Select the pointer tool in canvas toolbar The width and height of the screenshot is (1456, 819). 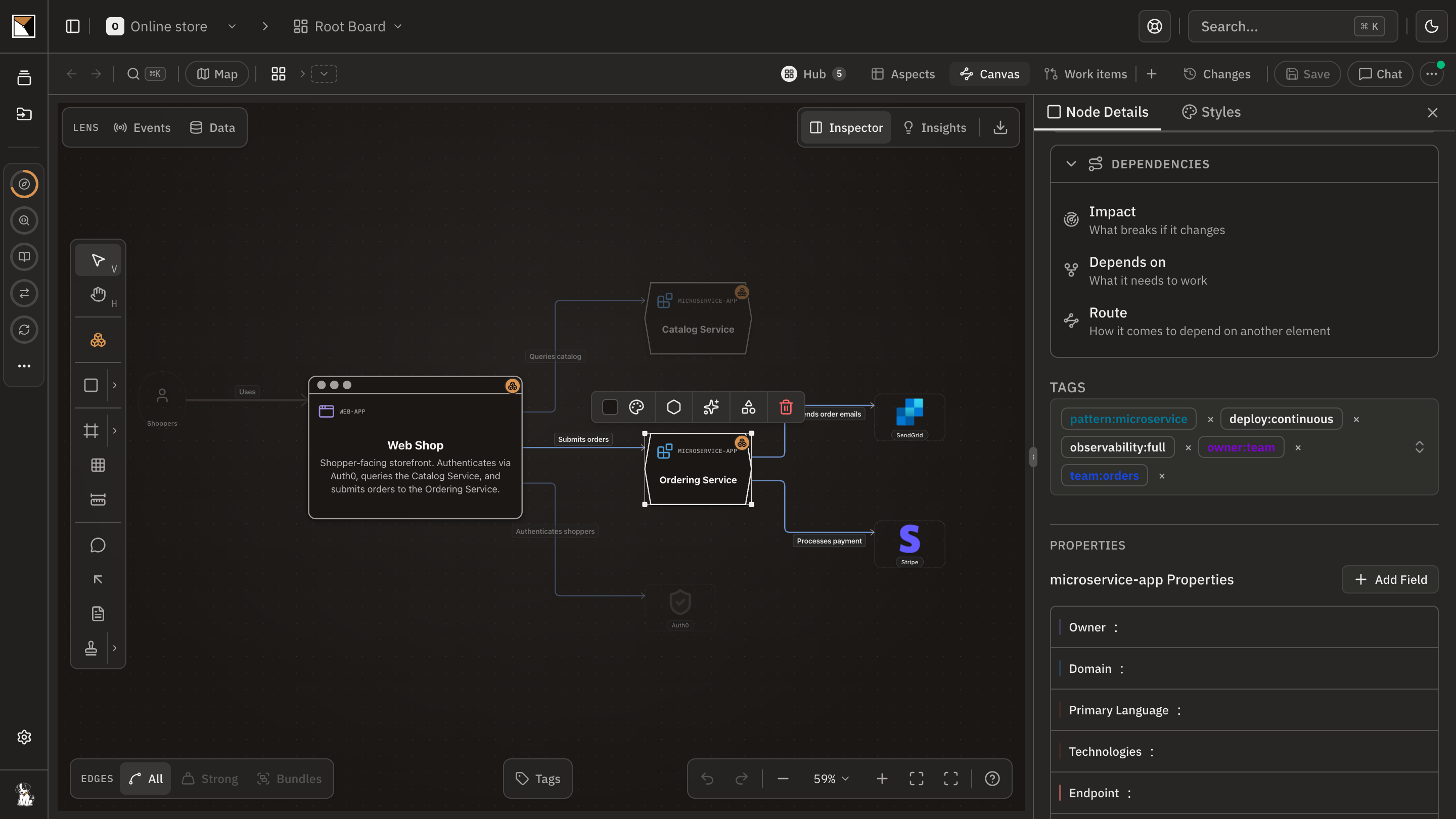point(98,260)
